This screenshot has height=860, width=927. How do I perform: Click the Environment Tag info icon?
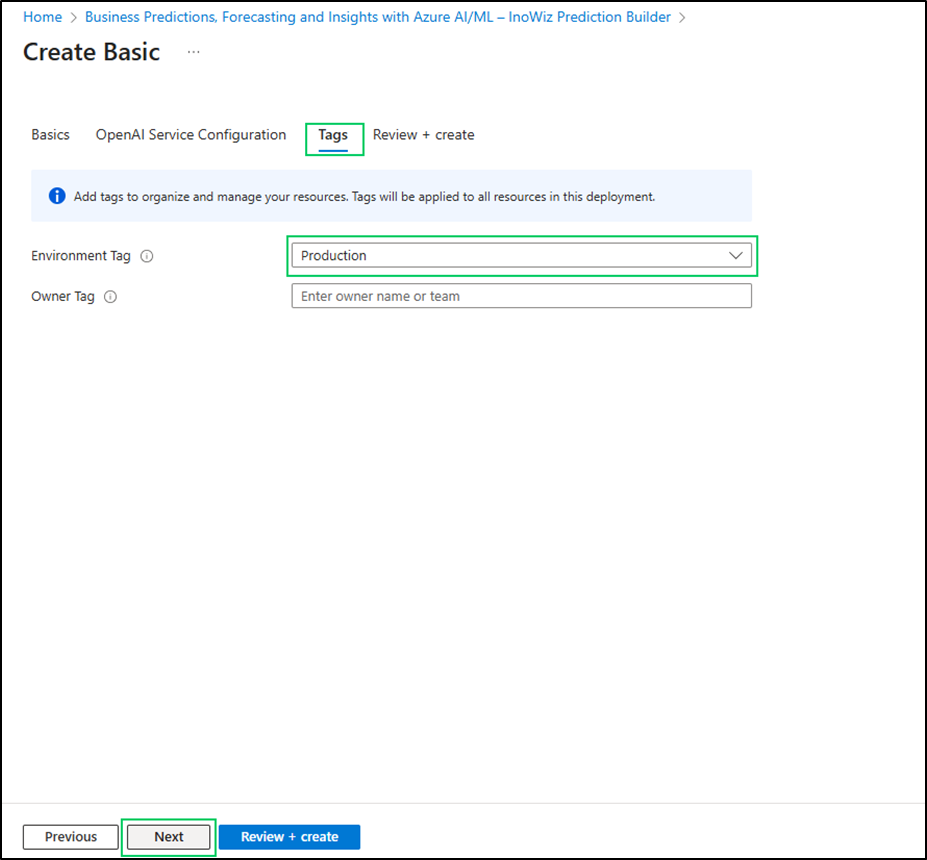pos(147,256)
